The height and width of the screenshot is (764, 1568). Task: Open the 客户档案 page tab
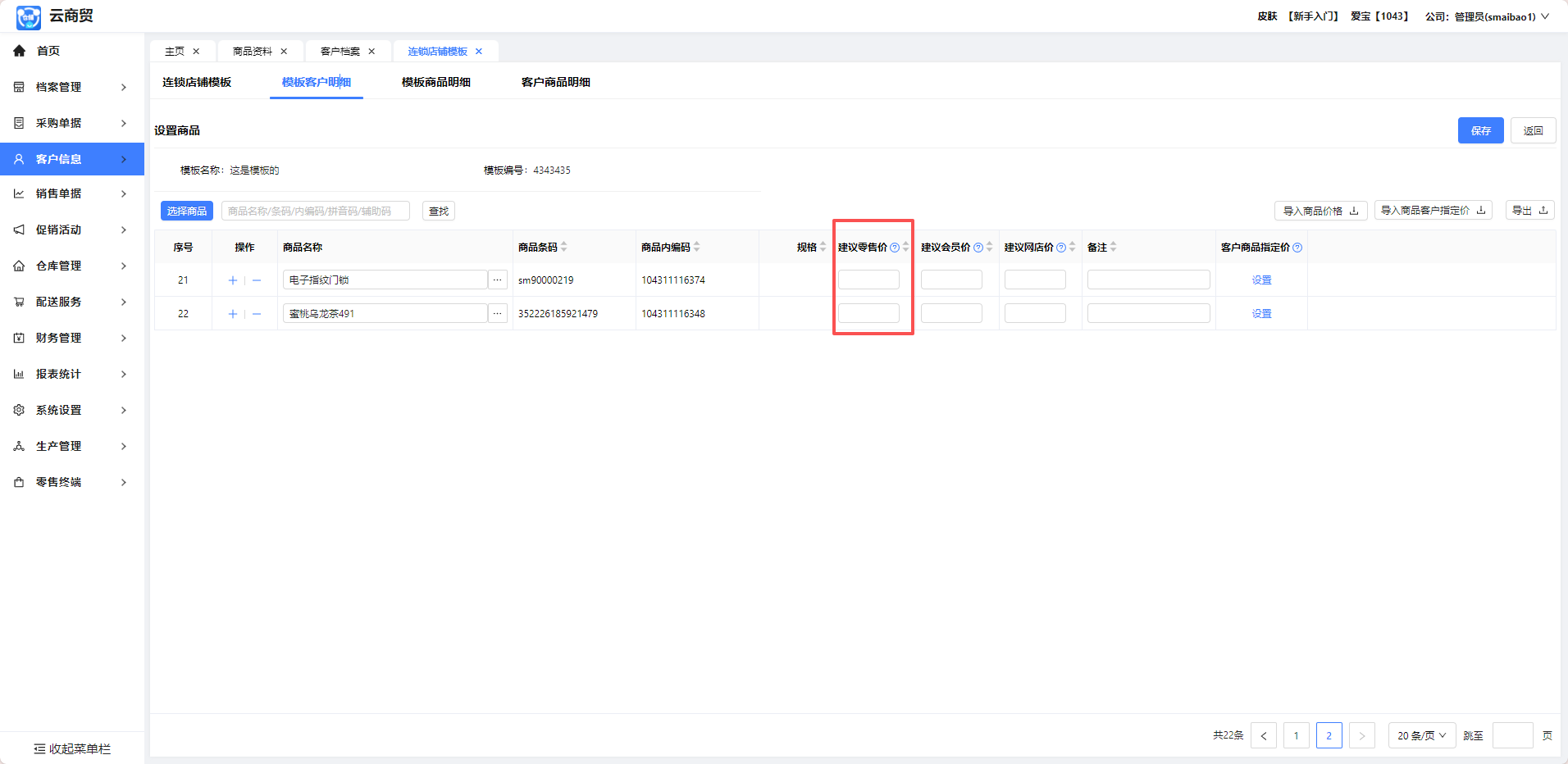pos(340,52)
